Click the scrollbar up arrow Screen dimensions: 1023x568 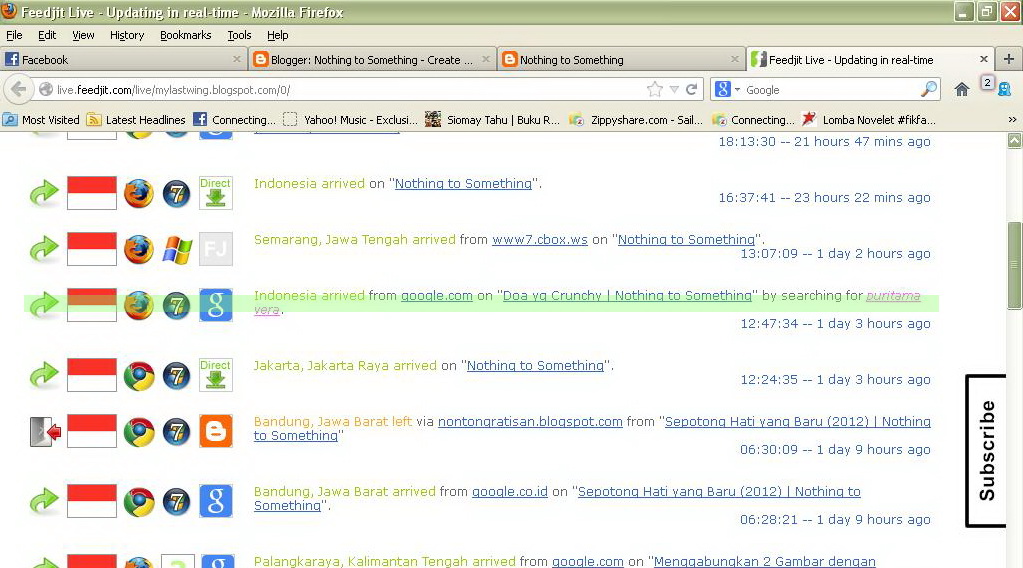pos(1014,141)
